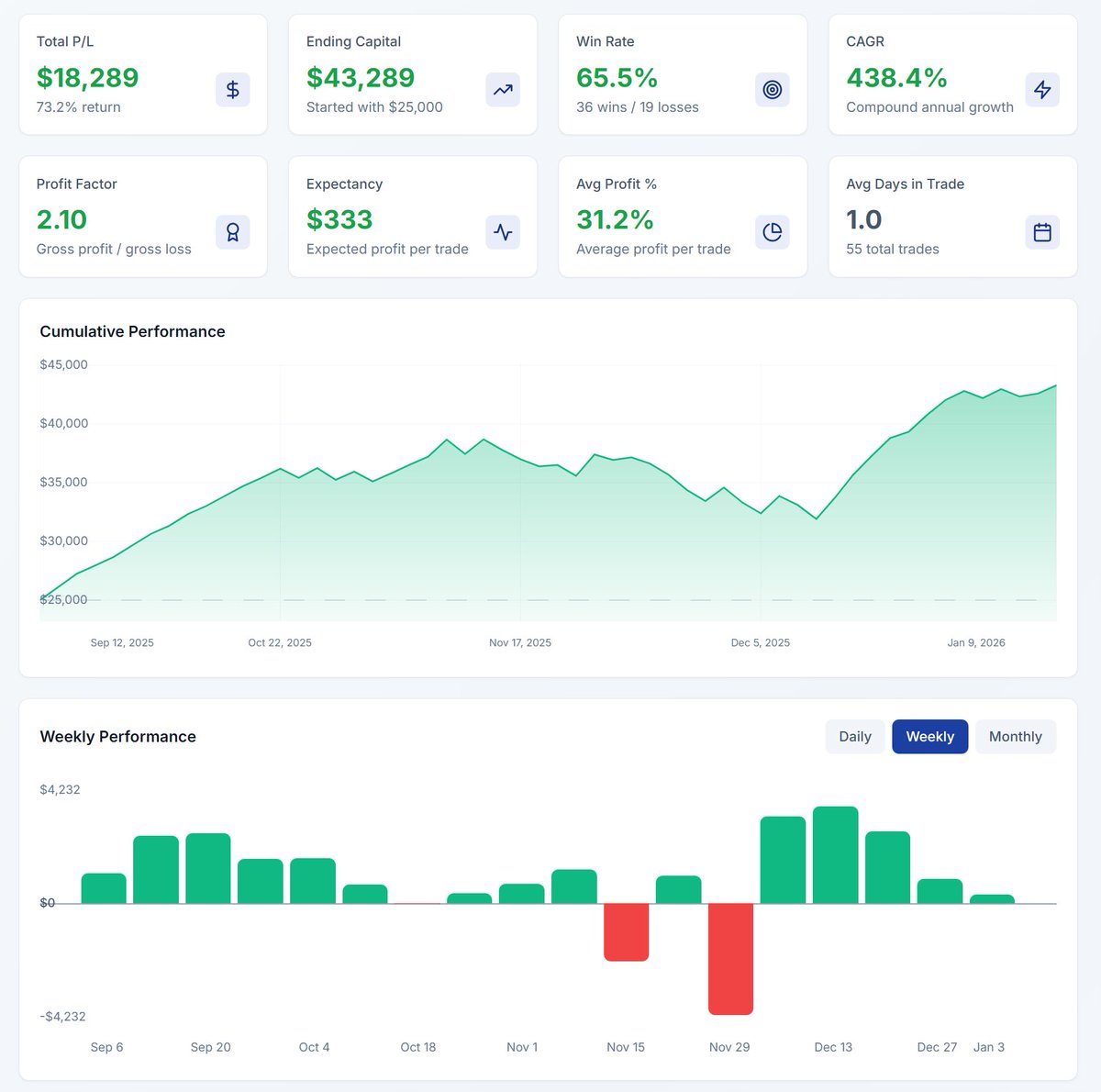Click the pulse activity icon in Expectancy card

503,232
